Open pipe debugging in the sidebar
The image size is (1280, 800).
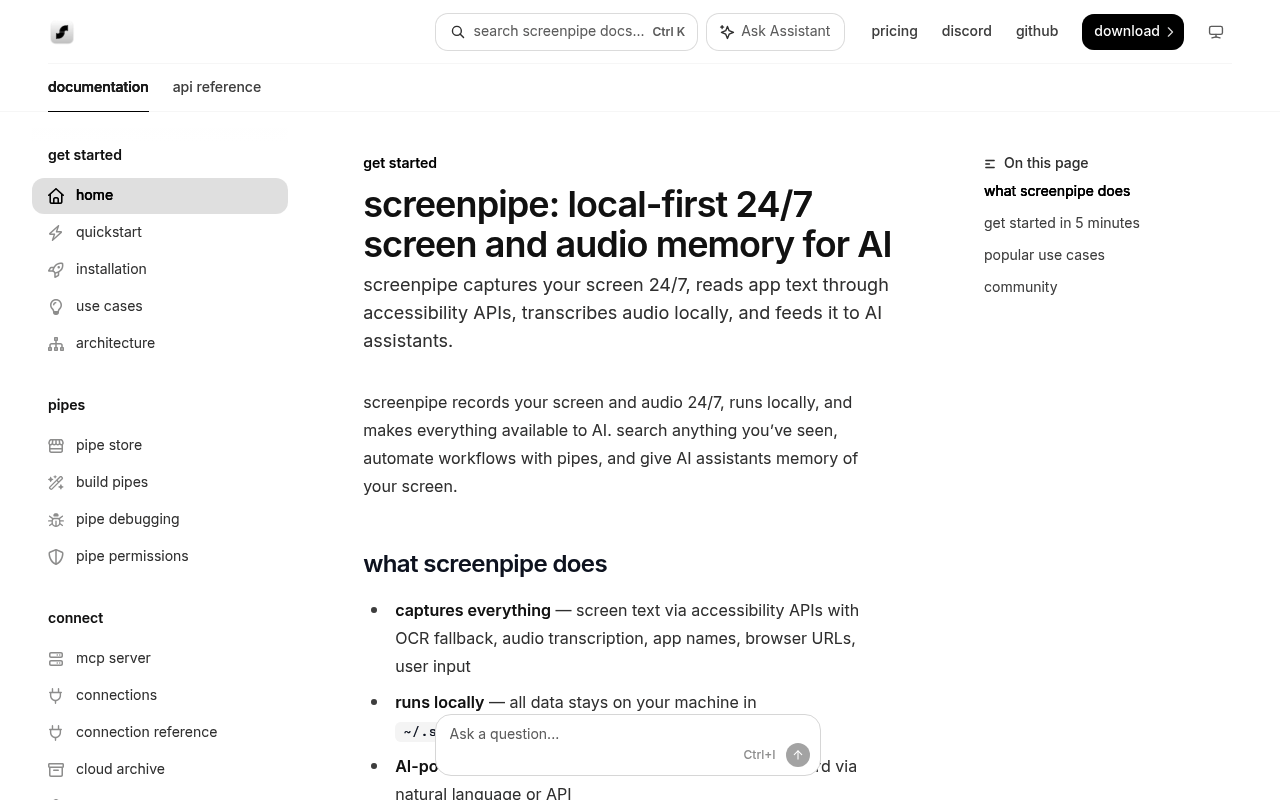coord(160,520)
